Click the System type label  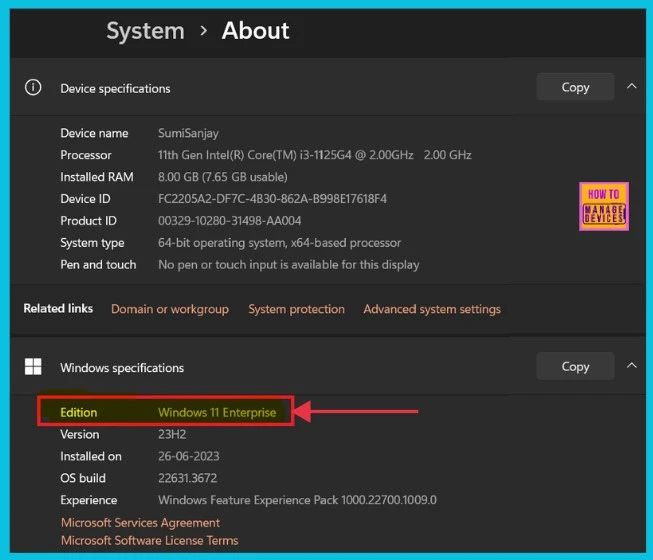coord(92,243)
